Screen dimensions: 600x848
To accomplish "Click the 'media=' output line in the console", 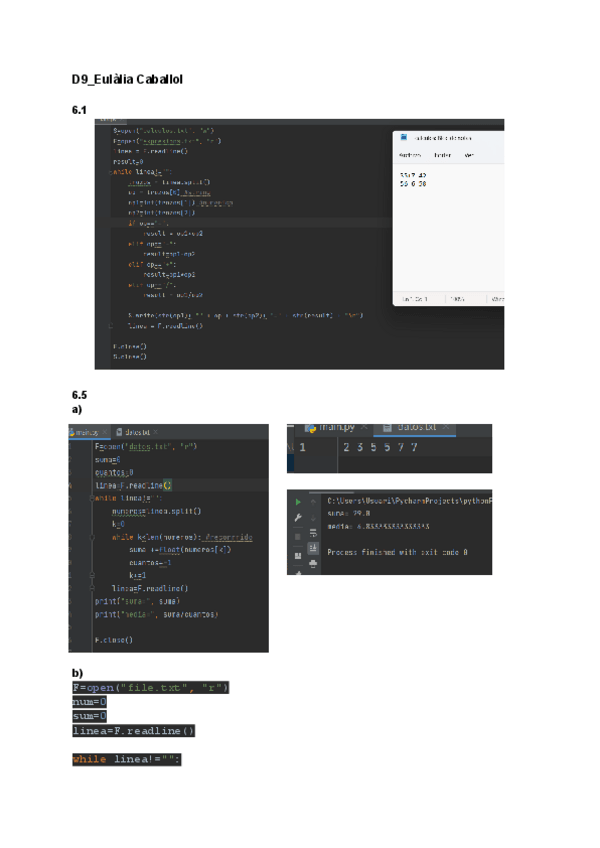I will (378, 526).
